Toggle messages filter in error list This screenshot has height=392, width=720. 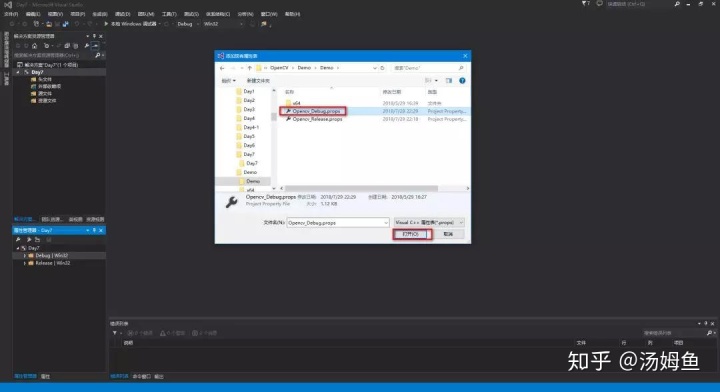[x=204, y=333]
